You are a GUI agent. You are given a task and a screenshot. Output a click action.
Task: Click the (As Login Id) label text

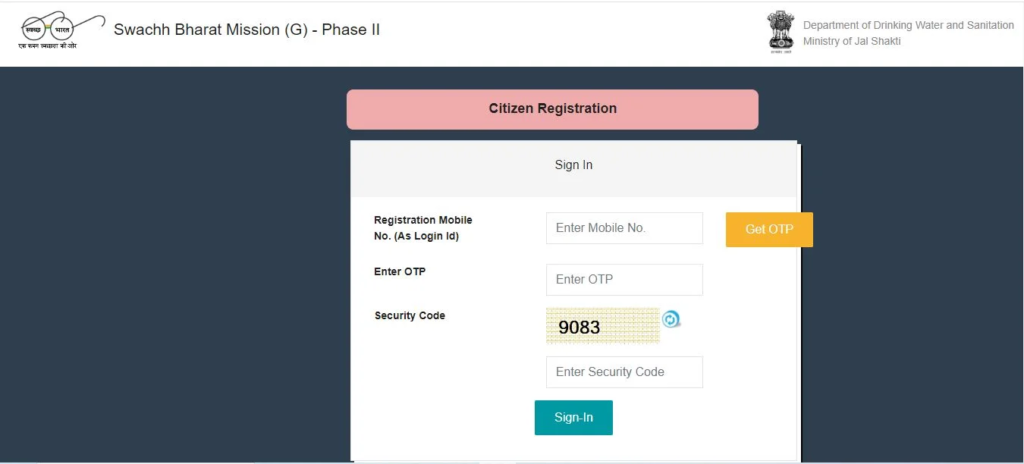(427, 237)
